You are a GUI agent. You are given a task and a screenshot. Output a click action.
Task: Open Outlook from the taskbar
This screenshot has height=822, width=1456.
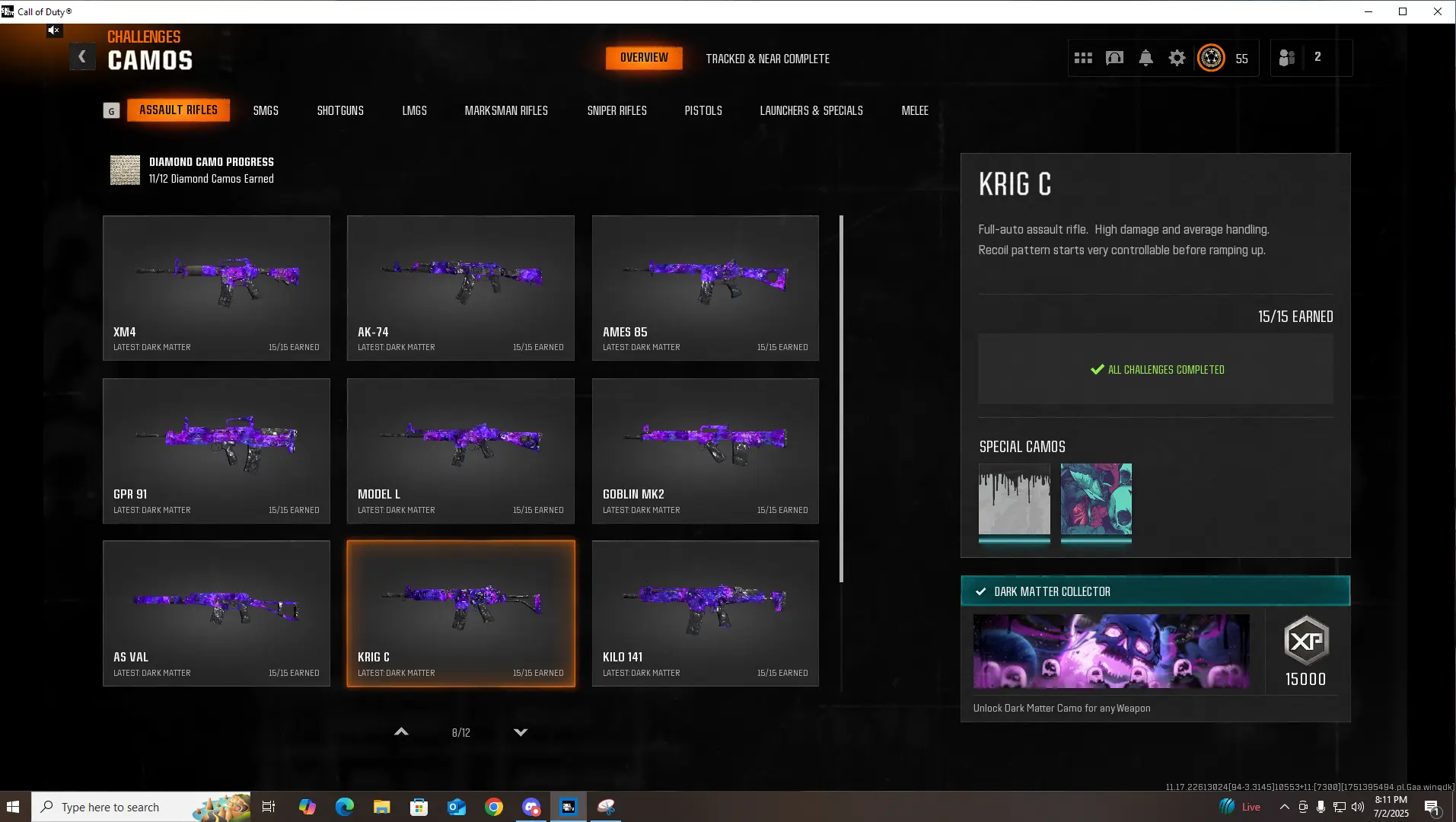click(456, 807)
